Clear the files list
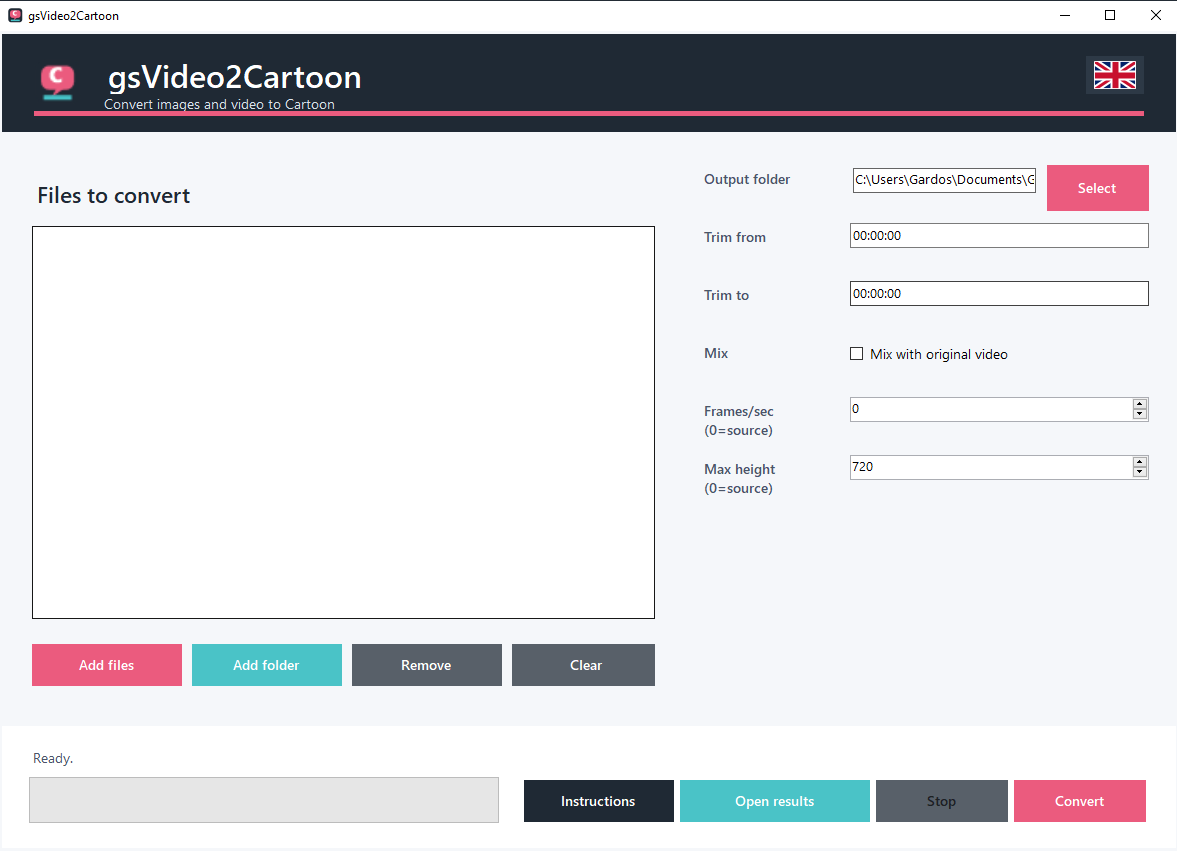Viewport: 1177px width, 851px height. coord(583,665)
